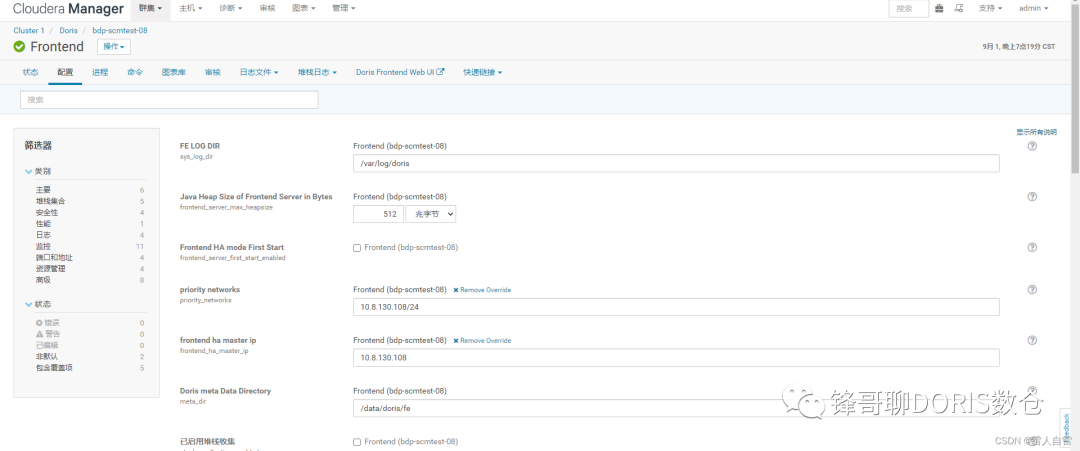Switch to the 状态 tab
This screenshot has width=1080, height=451.
[30, 72]
